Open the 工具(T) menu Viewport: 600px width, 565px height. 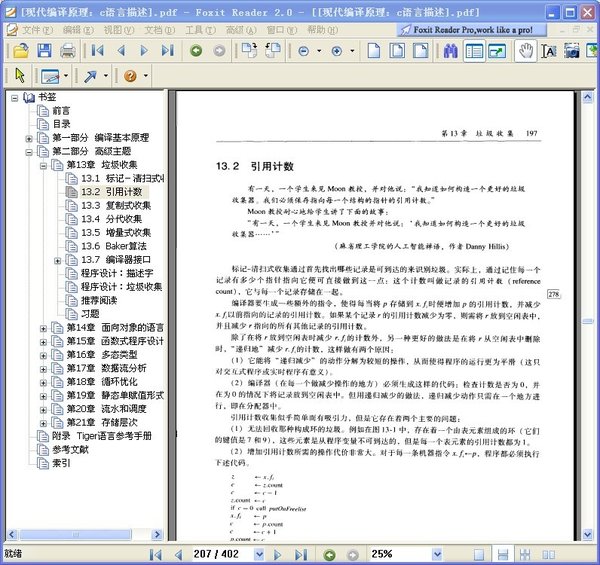[x=200, y=30]
